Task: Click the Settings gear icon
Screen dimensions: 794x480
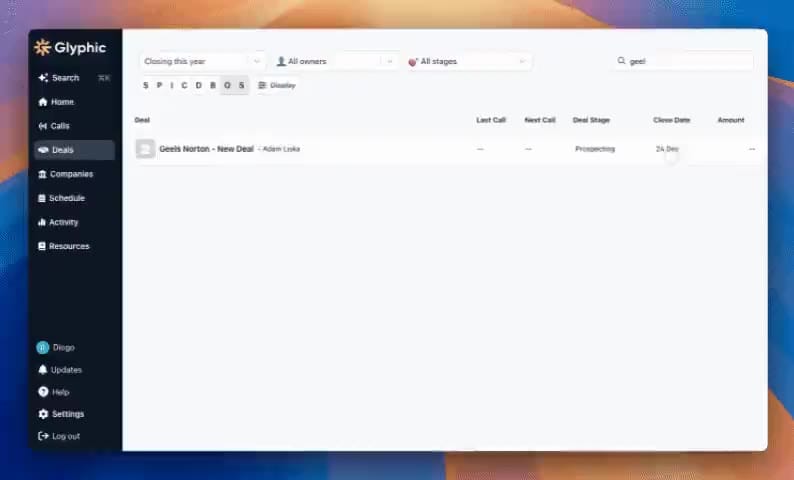Action: click(x=43, y=414)
